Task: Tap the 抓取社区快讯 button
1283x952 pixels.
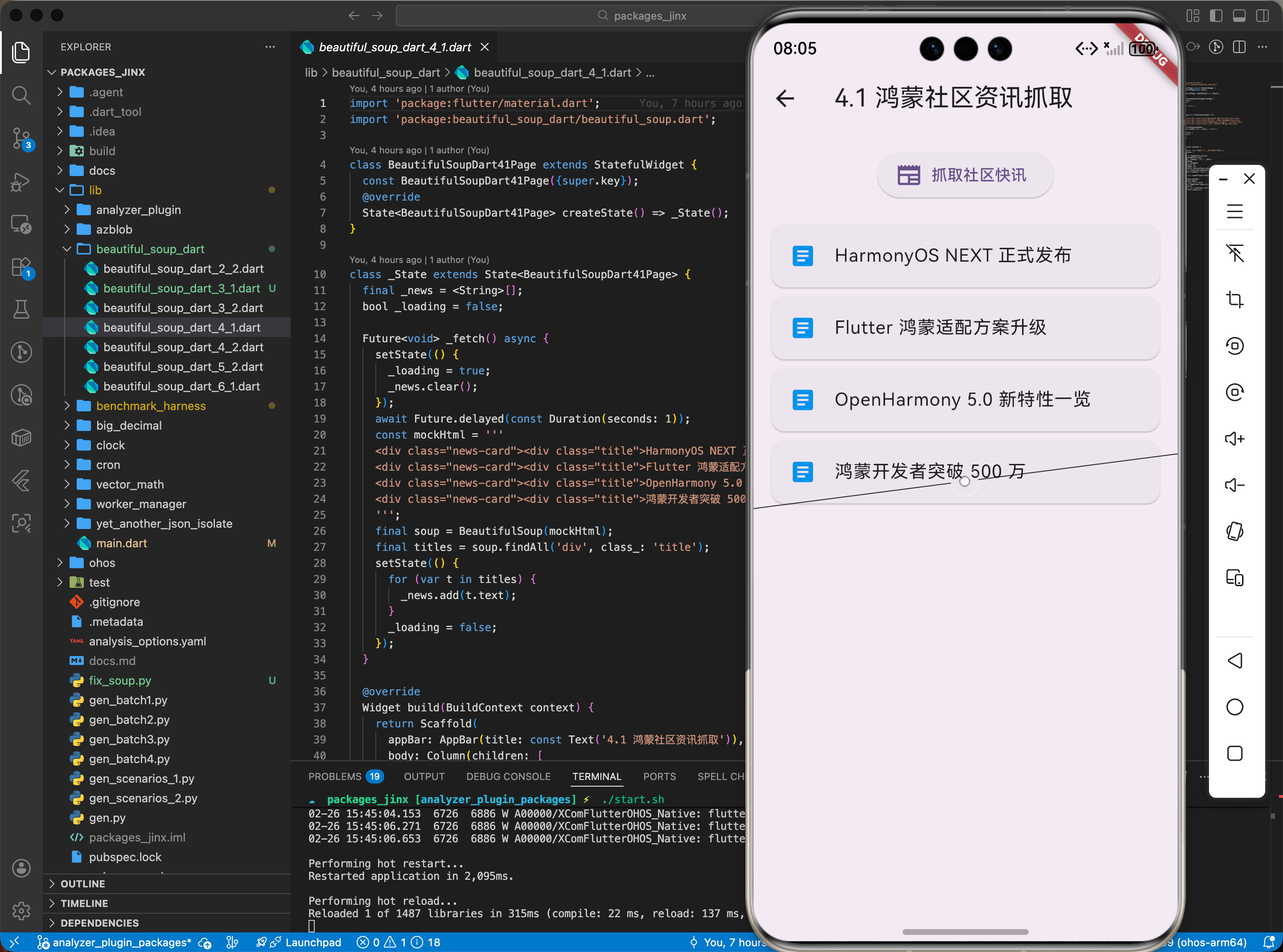Action: [x=965, y=175]
